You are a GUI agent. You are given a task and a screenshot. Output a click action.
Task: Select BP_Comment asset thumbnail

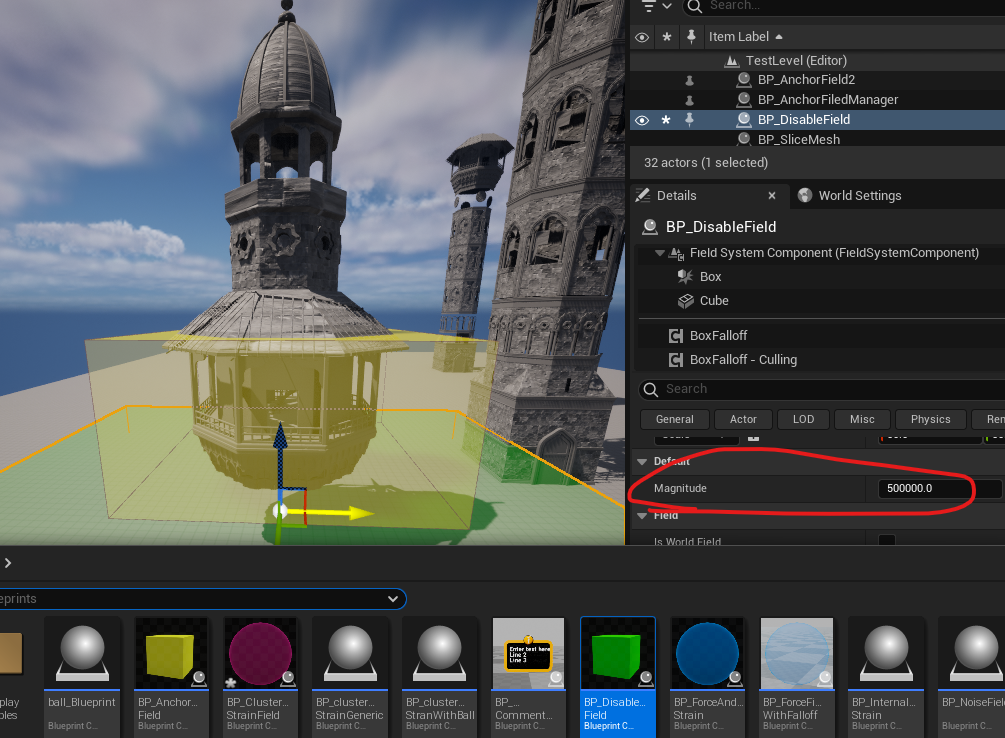point(528,653)
